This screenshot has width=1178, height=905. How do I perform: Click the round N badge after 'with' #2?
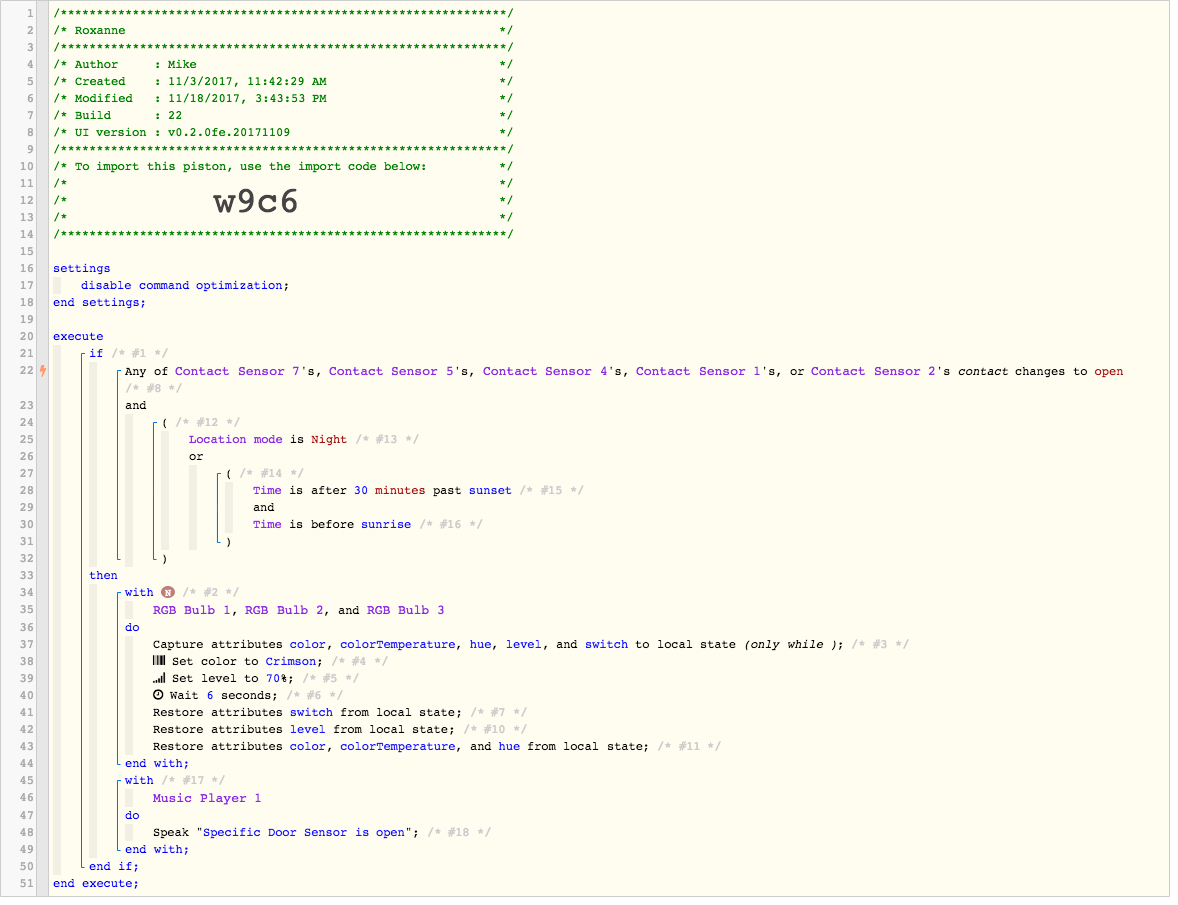click(x=168, y=593)
